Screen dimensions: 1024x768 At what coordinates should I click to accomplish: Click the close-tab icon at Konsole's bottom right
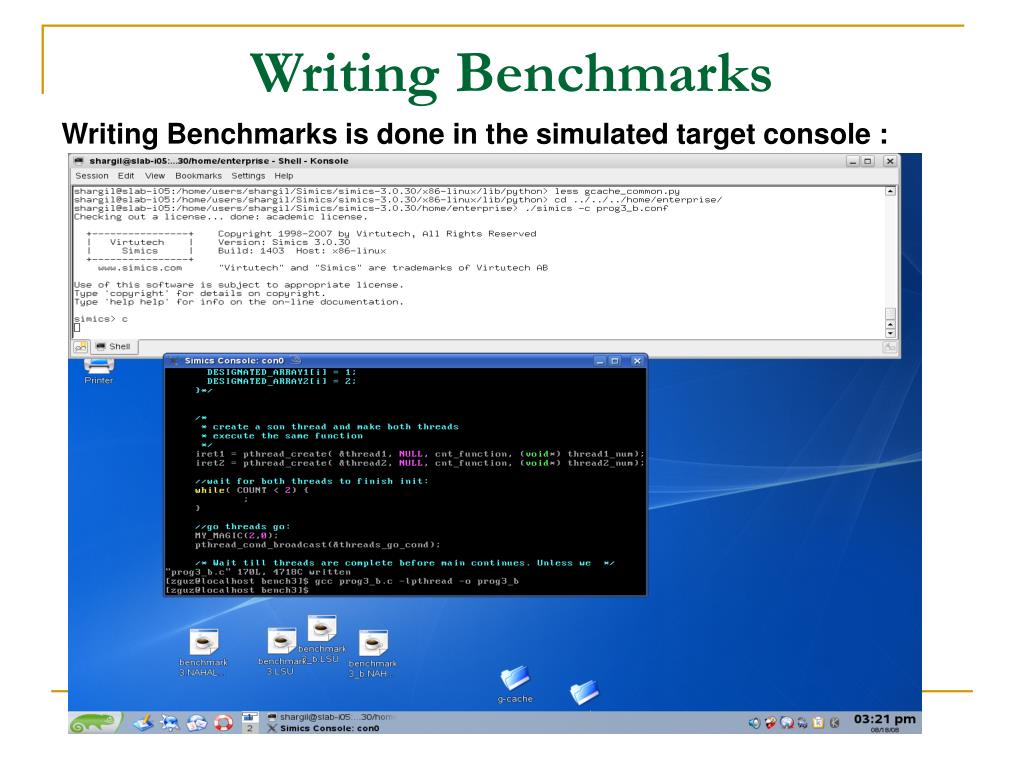coord(890,347)
